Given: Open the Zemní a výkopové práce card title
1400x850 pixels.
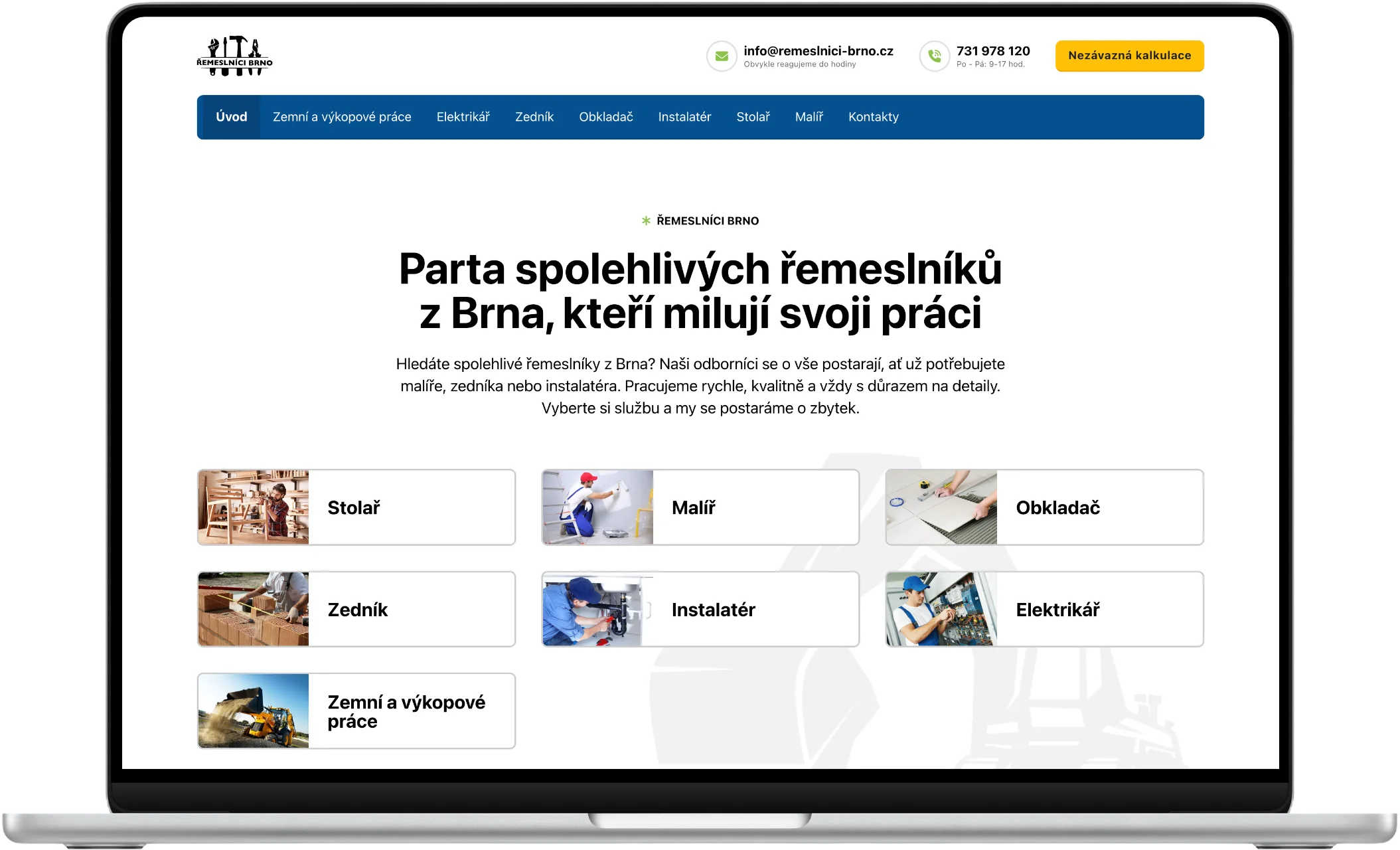Looking at the screenshot, I should coord(406,711).
